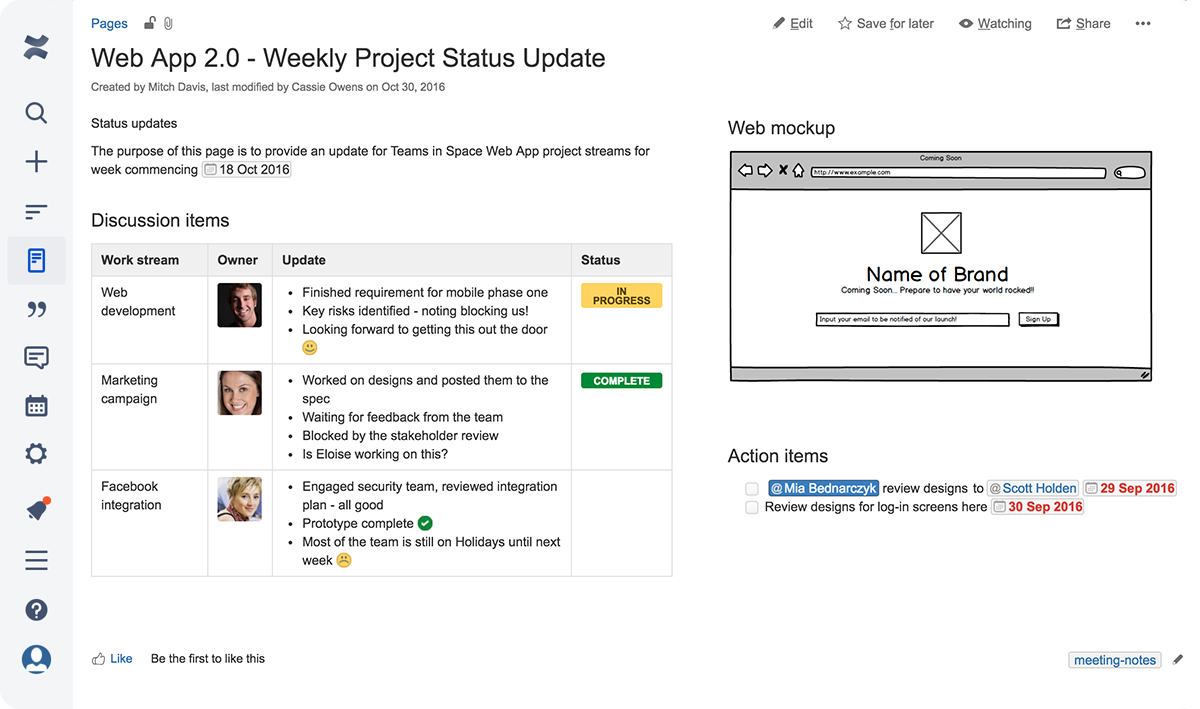Check the Mia Bednarczyk action item
The height and width of the screenshot is (709, 1200).
point(751,488)
